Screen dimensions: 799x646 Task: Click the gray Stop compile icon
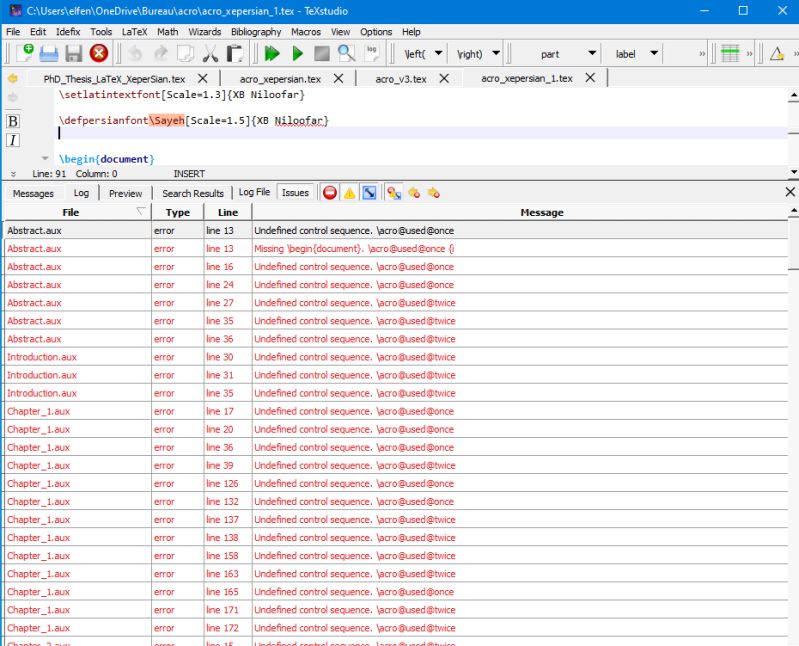click(322, 53)
